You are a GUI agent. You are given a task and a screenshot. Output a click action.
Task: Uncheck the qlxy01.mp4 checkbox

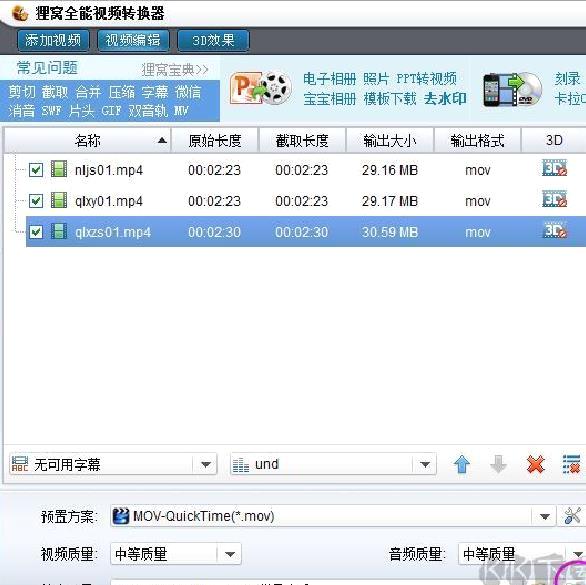pyautogui.click(x=36, y=201)
